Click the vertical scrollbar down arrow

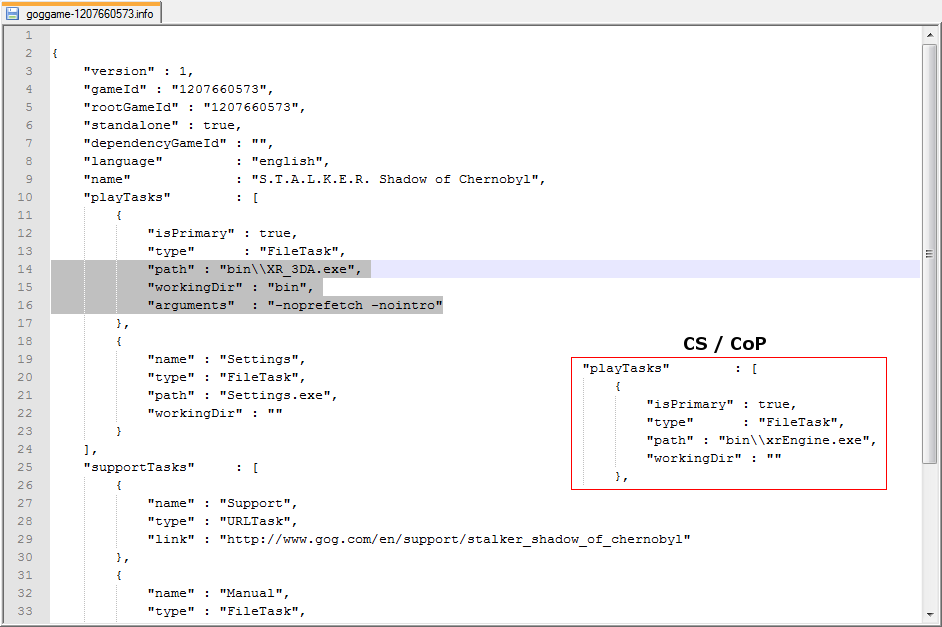pyautogui.click(x=930, y=614)
